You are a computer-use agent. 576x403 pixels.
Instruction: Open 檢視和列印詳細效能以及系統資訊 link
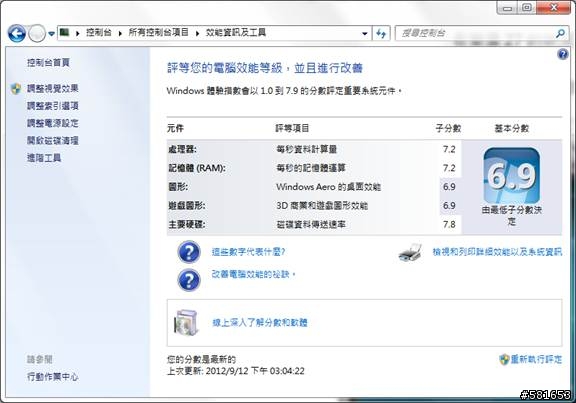tap(497, 252)
